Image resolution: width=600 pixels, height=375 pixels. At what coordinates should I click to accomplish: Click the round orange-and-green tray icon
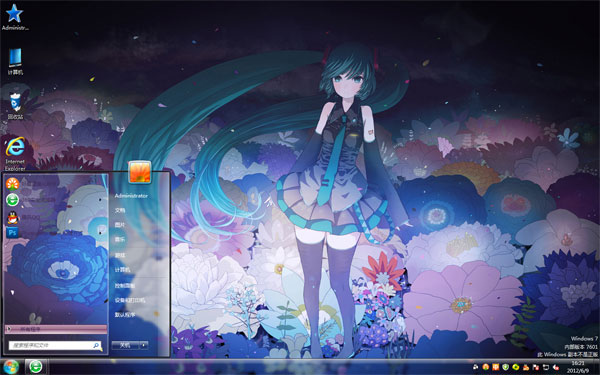coord(486,367)
